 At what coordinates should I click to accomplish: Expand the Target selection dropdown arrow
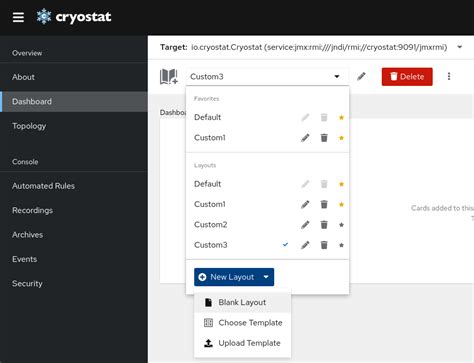[x=460, y=47]
